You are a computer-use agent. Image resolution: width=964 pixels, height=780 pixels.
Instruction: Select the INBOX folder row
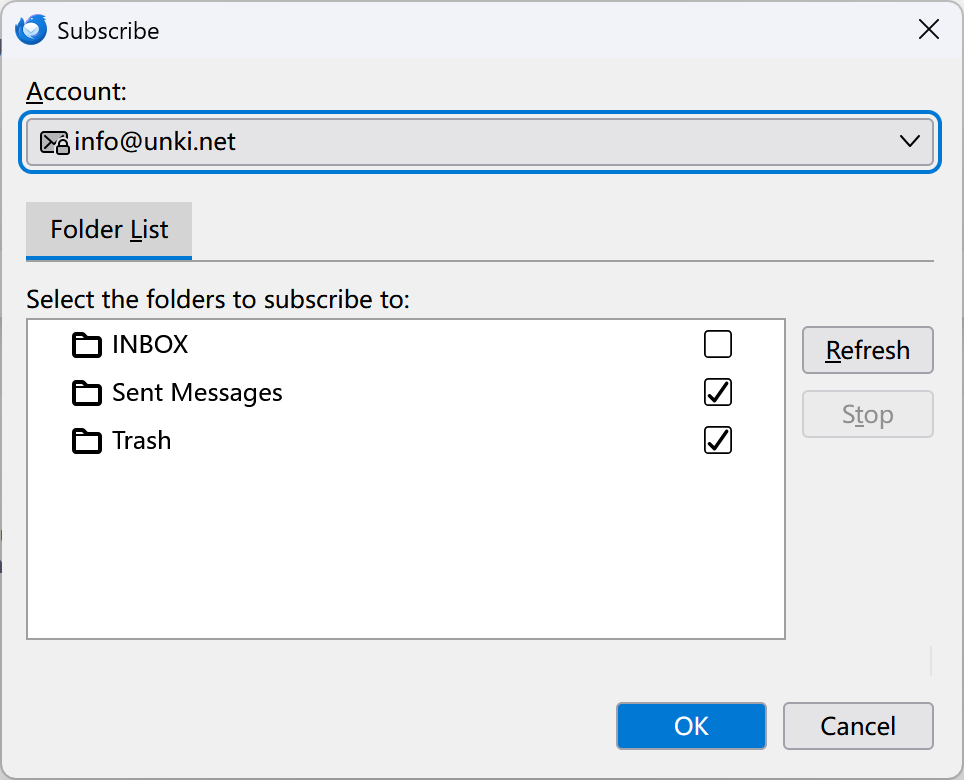tap(150, 345)
